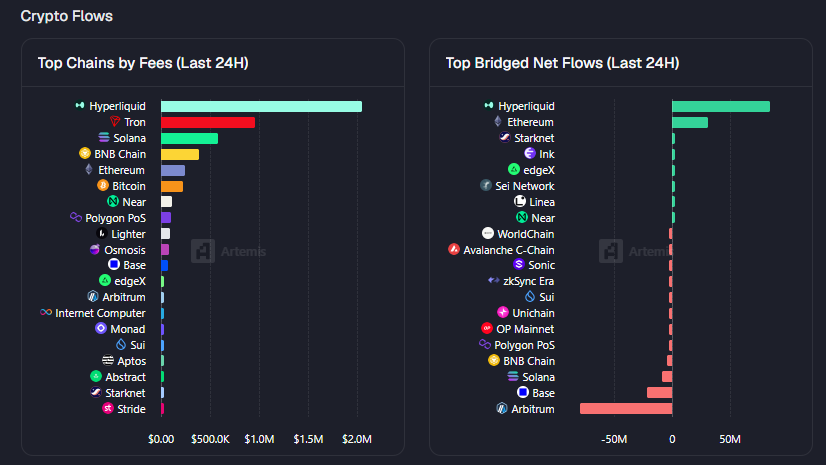The image size is (826, 465).
Task: Click the '$1.0M' axis label
Action: point(259,439)
